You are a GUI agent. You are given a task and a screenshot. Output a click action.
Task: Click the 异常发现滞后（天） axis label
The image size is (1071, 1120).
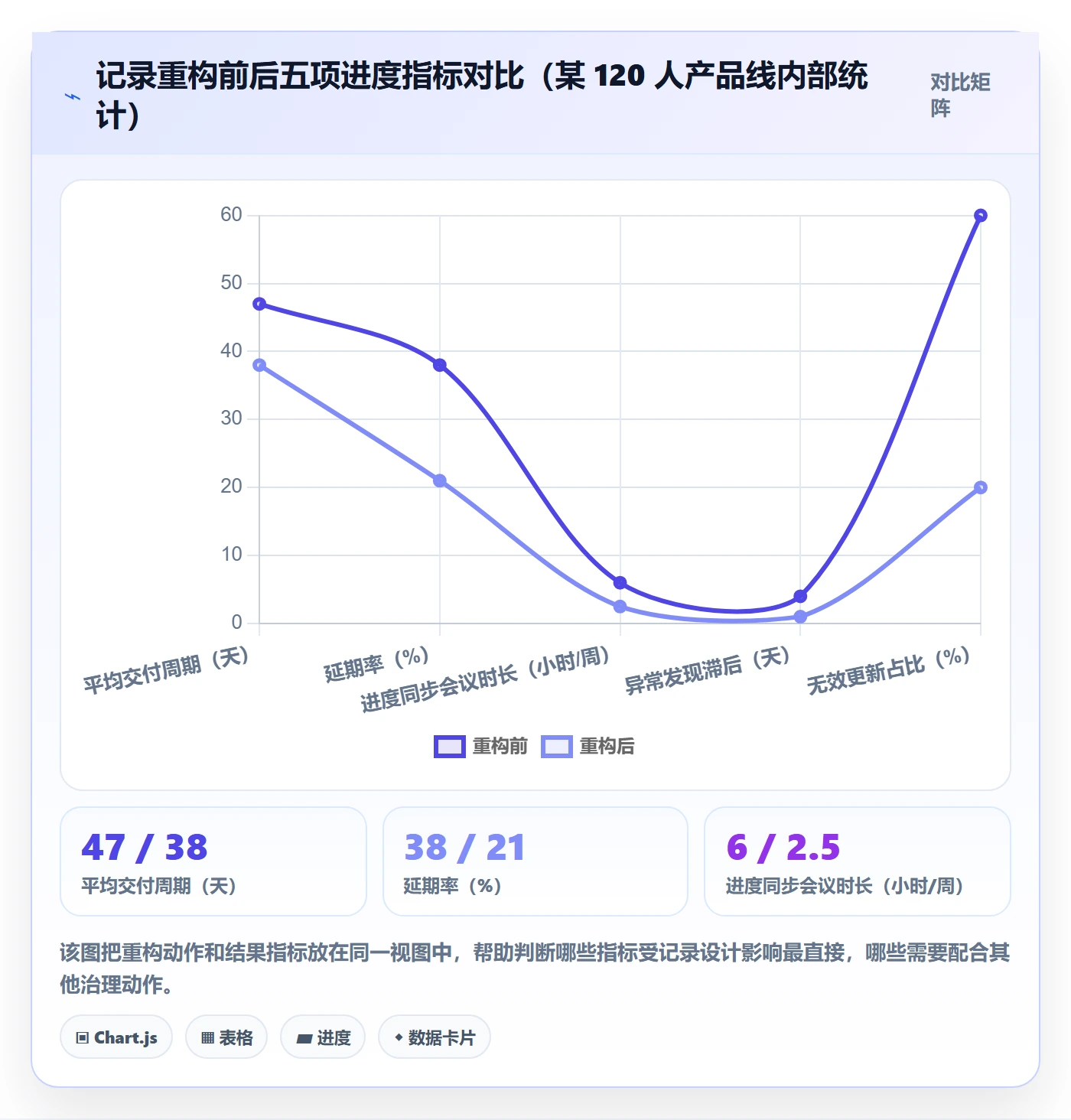pyautogui.click(x=707, y=669)
